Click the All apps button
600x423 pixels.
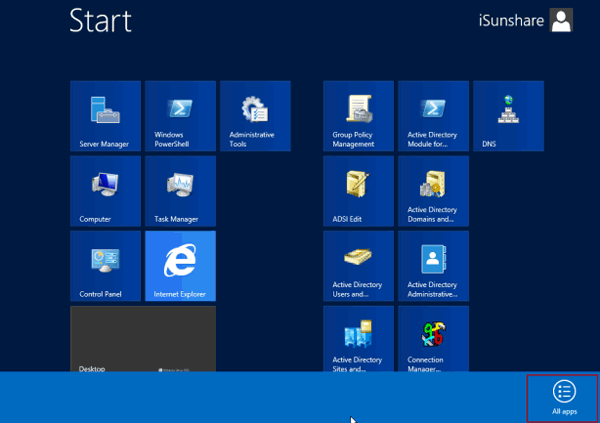[563, 397]
